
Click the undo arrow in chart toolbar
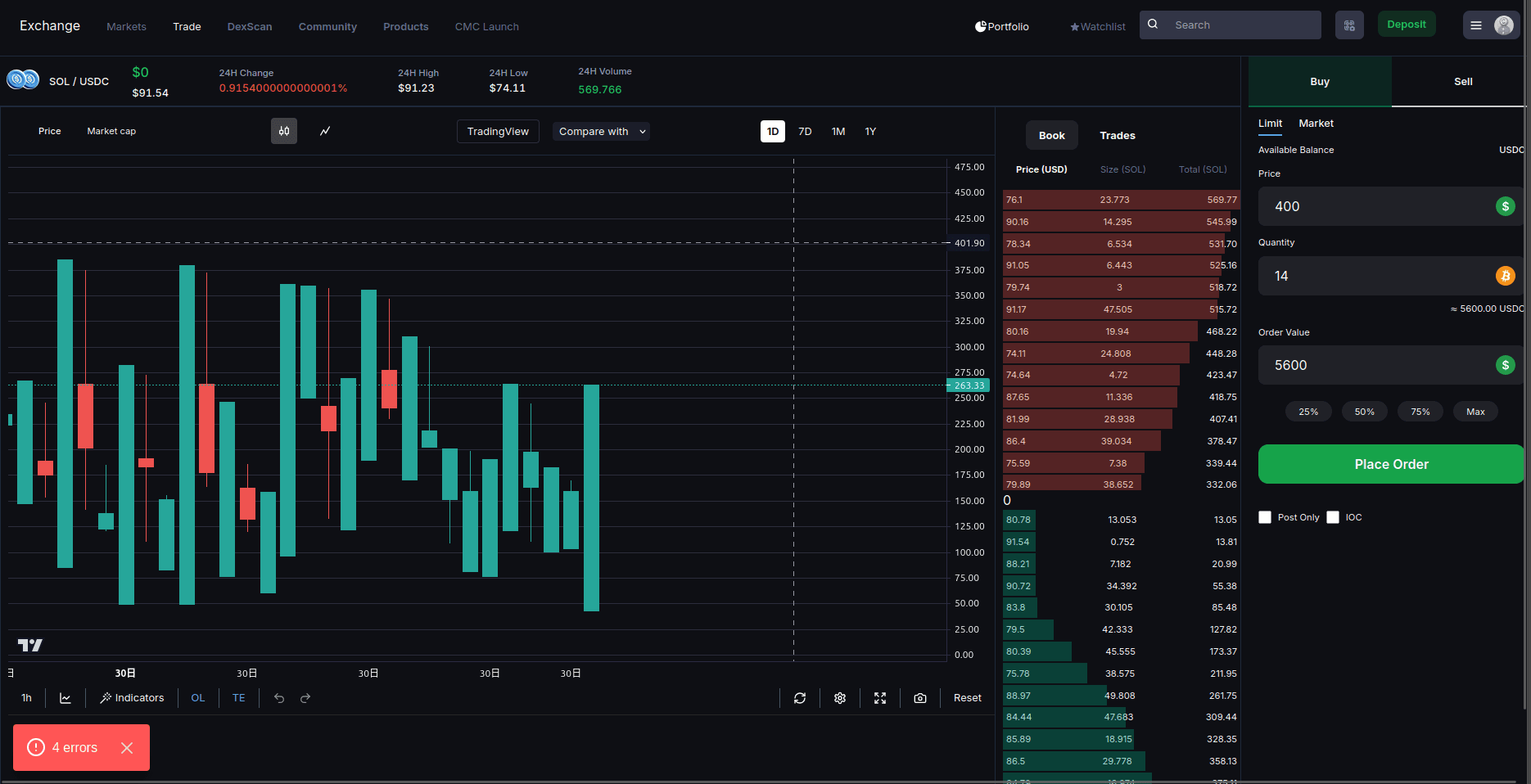pos(279,698)
